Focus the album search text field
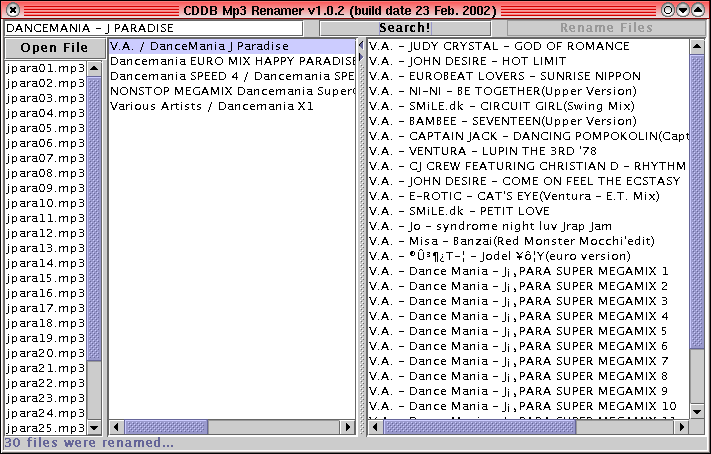 (x=154, y=28)
